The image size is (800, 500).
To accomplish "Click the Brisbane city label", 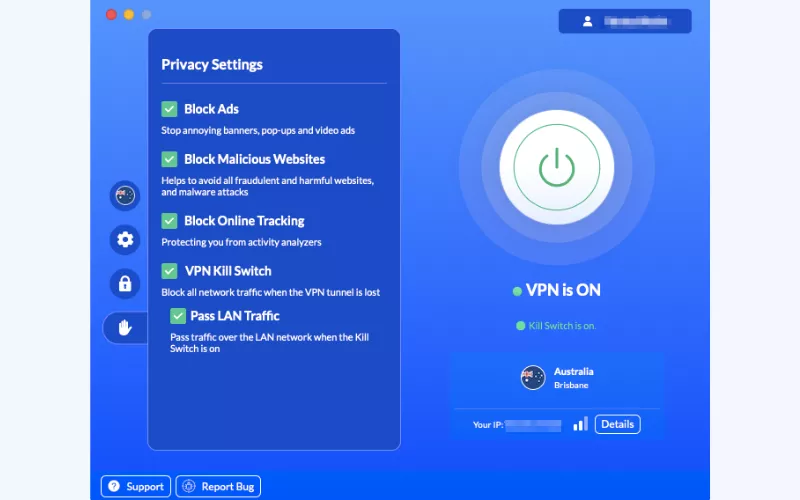I will (571, 385).
